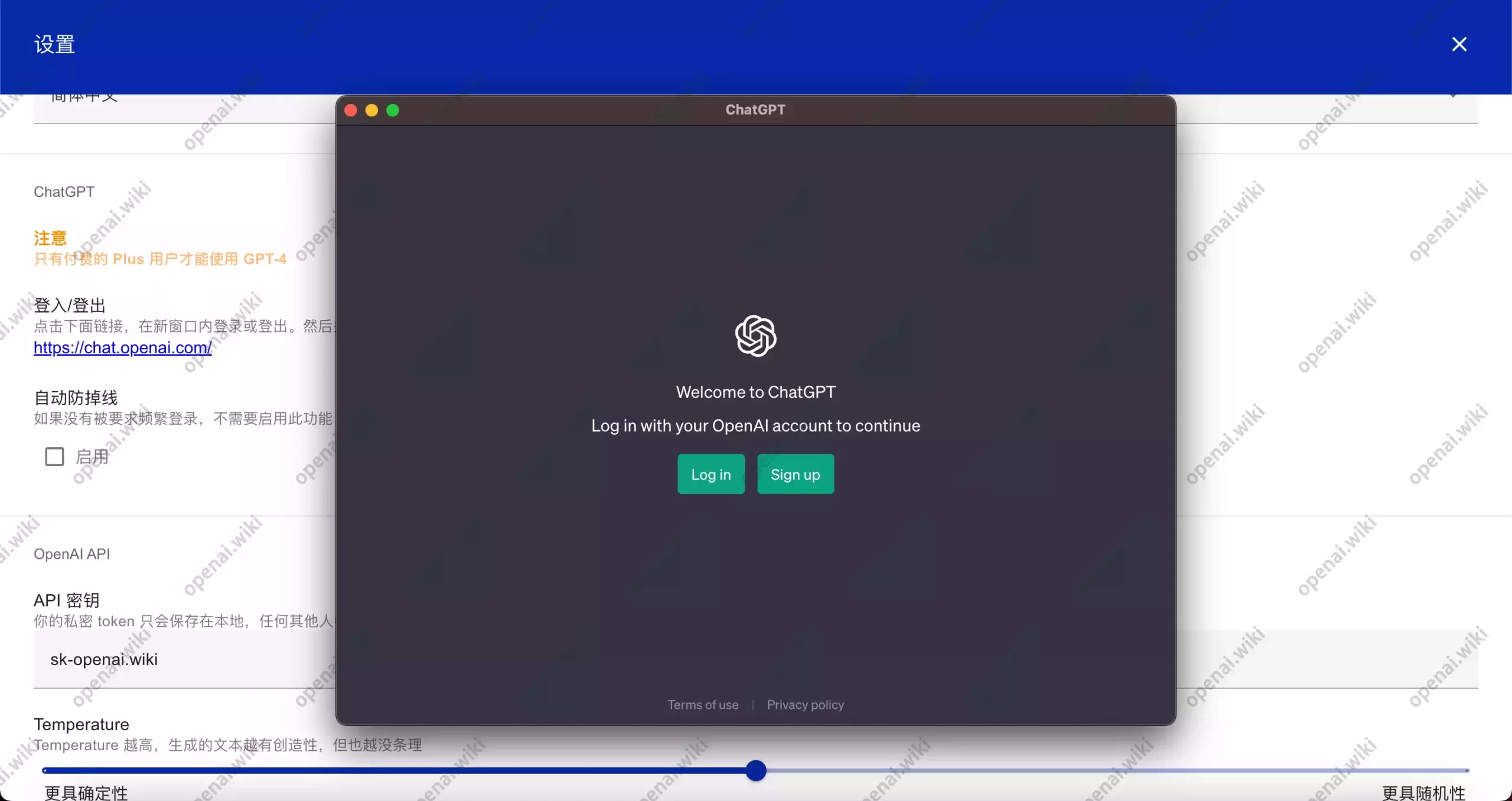
Task: Enable the 启用 auto-reconnect checkbox
Action: pos(54,456)
